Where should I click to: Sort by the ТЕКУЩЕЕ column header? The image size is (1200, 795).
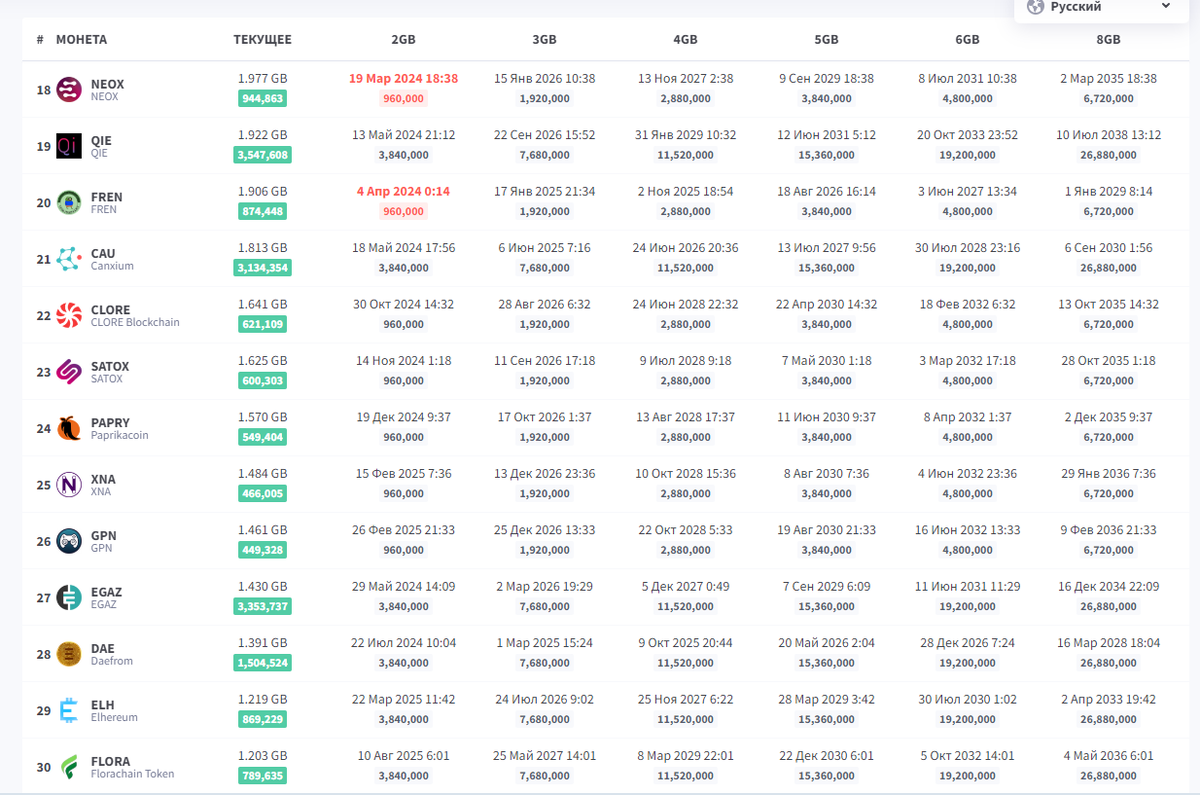tap(263, 40)
